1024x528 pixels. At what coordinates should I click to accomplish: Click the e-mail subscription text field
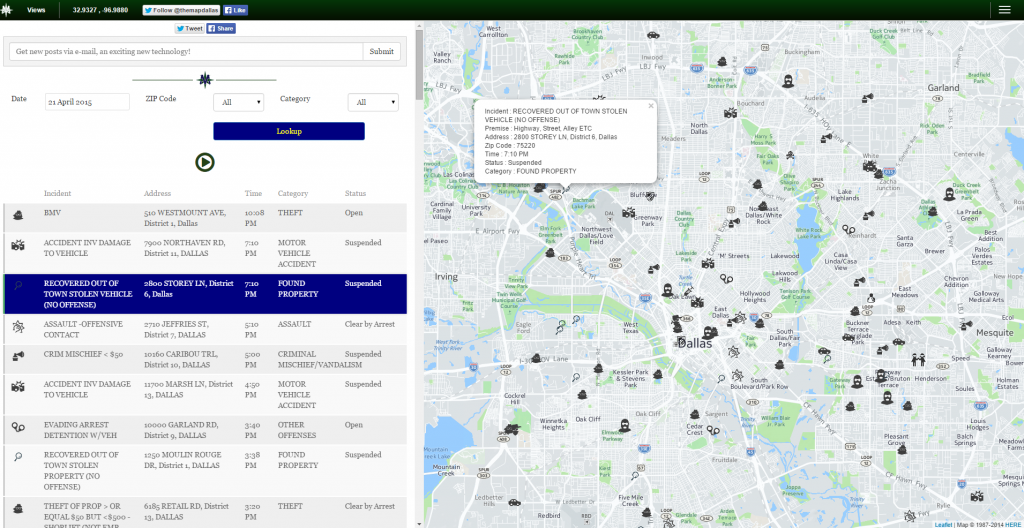pyautogui.click(x=185, y=51)
